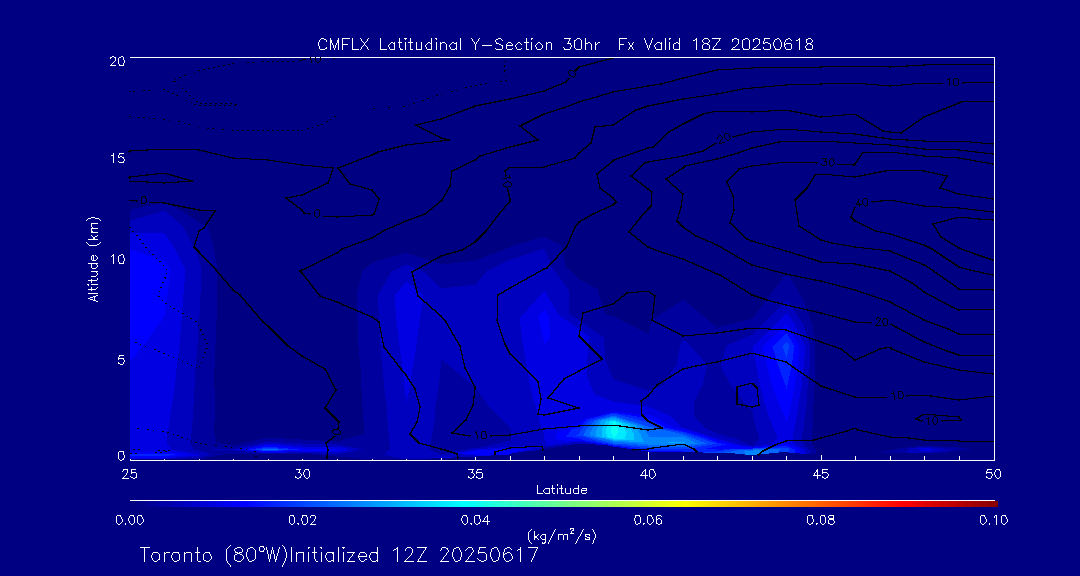
Task: Click color scale value "0.08"
Action: point(822,520)
